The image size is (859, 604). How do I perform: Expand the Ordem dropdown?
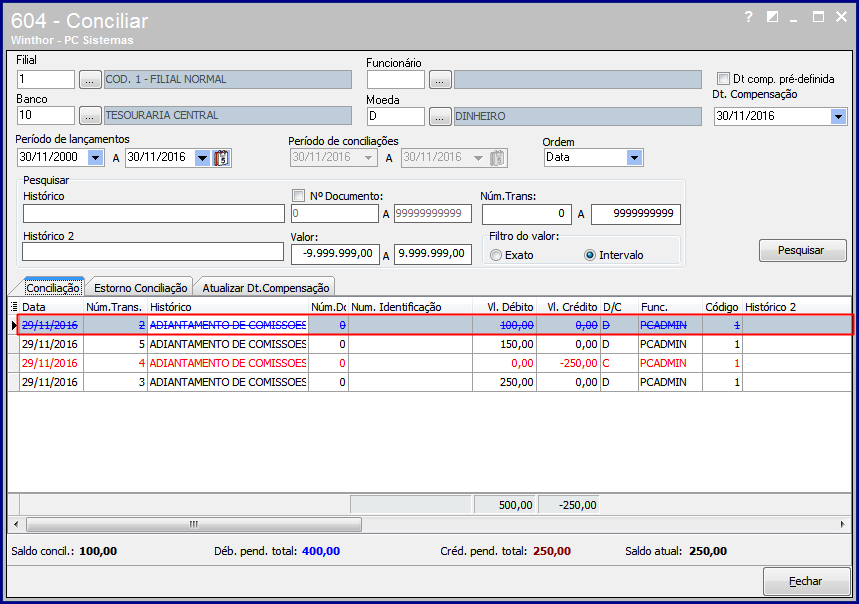tap(634, 158)
